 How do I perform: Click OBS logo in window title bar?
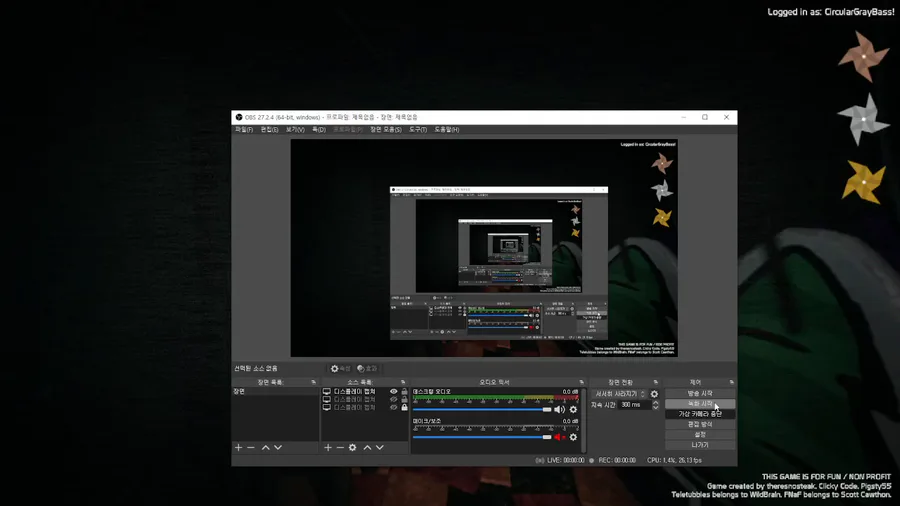pyautogui.click(x=239, y=117)
